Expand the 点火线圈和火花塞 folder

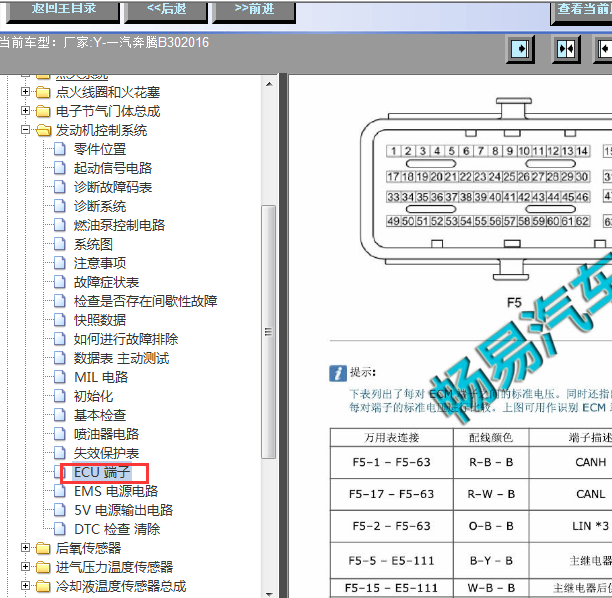pos(25,92)
